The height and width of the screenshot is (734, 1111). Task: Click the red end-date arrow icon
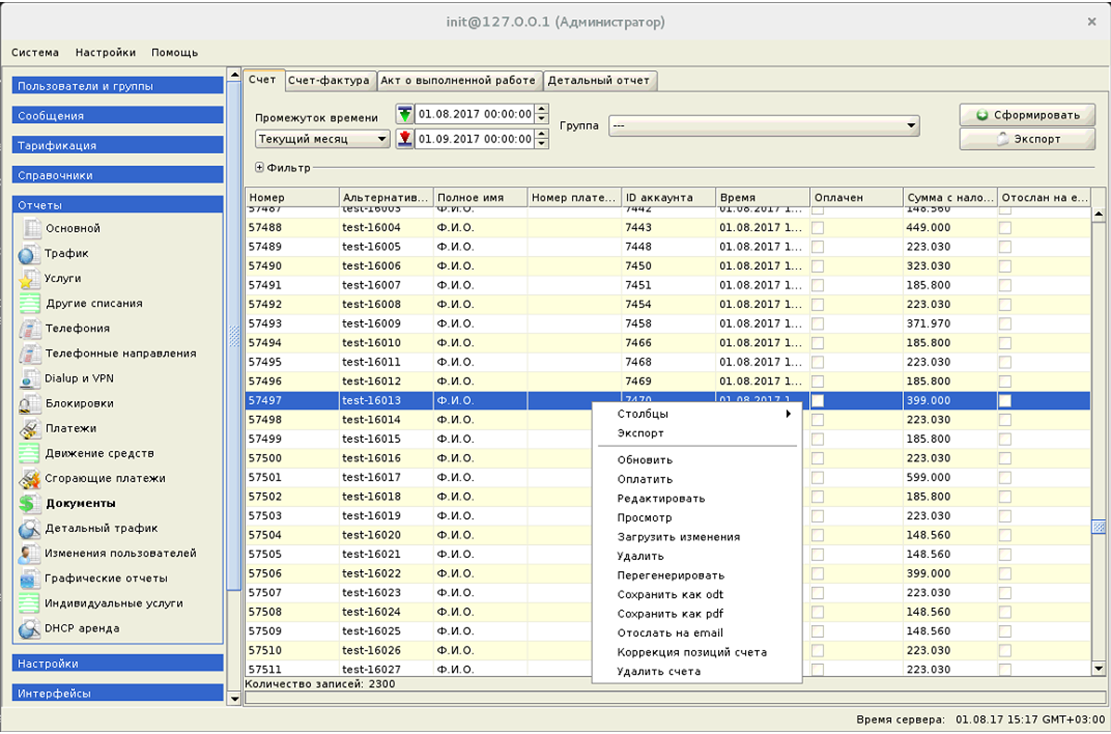pos(405,139)
